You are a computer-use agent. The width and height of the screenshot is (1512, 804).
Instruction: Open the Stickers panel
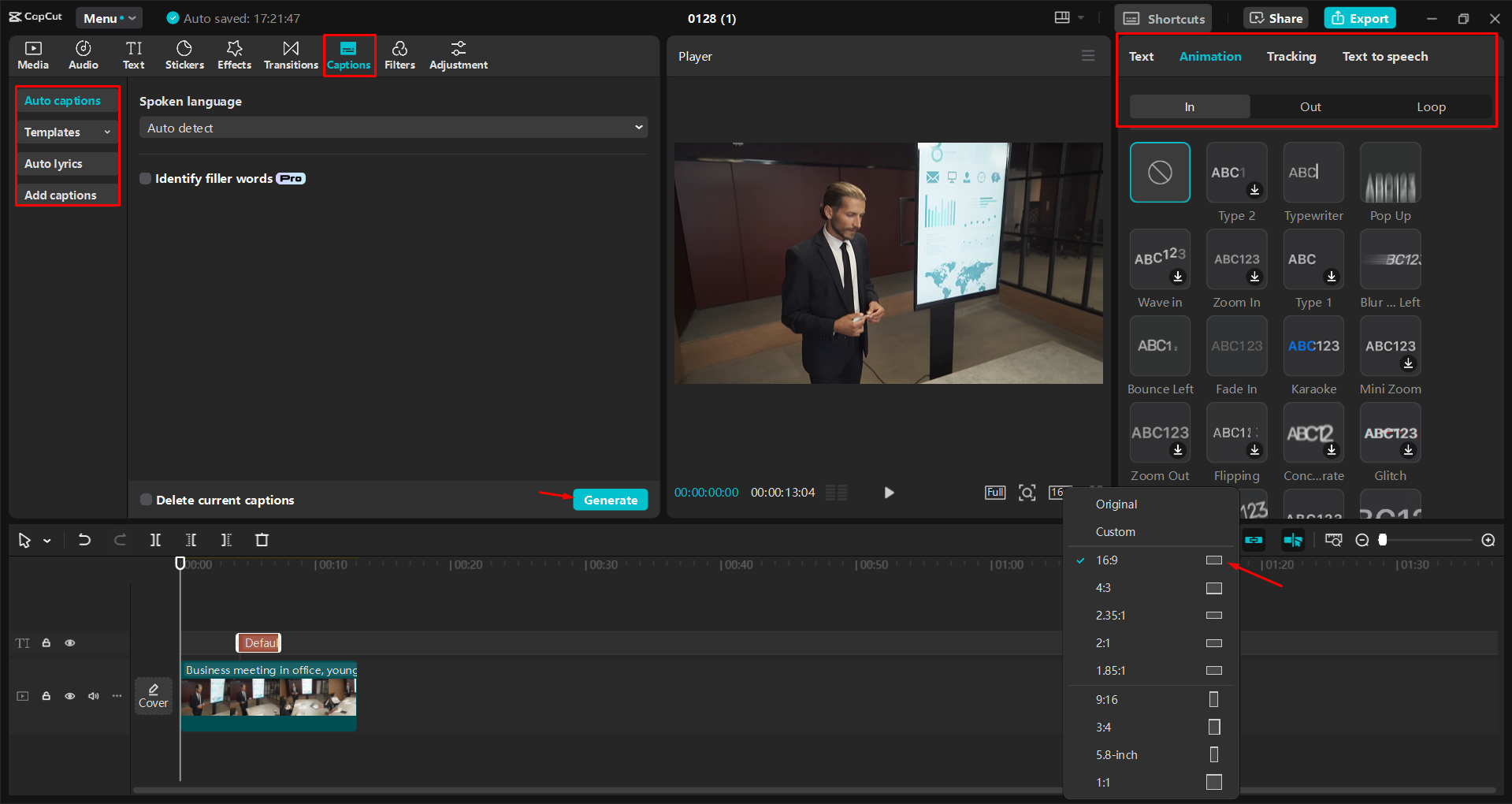(x=184, y=54)
